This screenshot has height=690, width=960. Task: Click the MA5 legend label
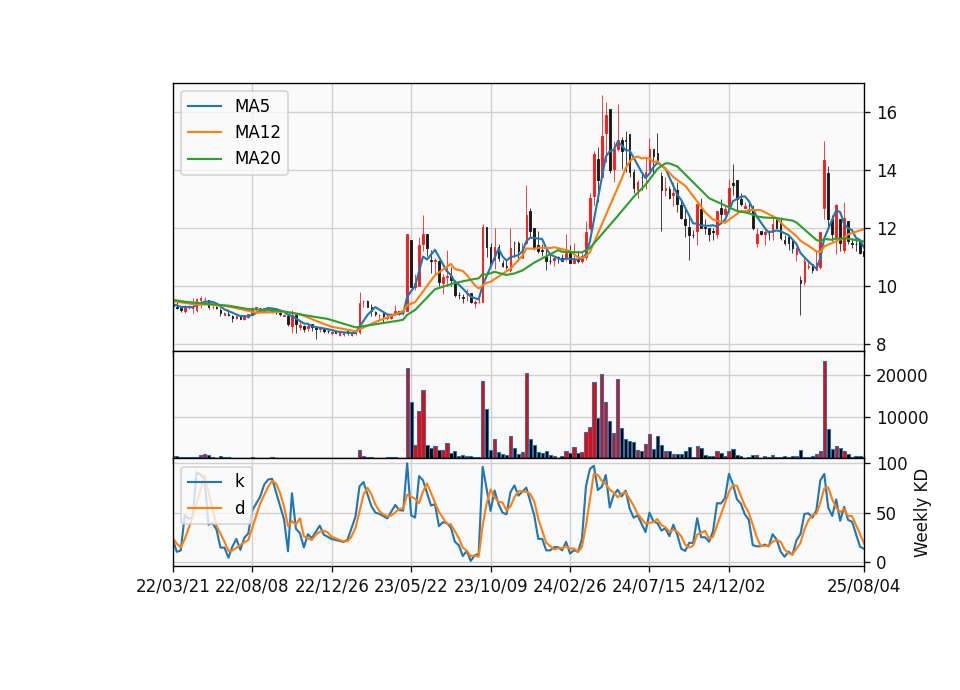pyautogui.click(x=252, y=106)
